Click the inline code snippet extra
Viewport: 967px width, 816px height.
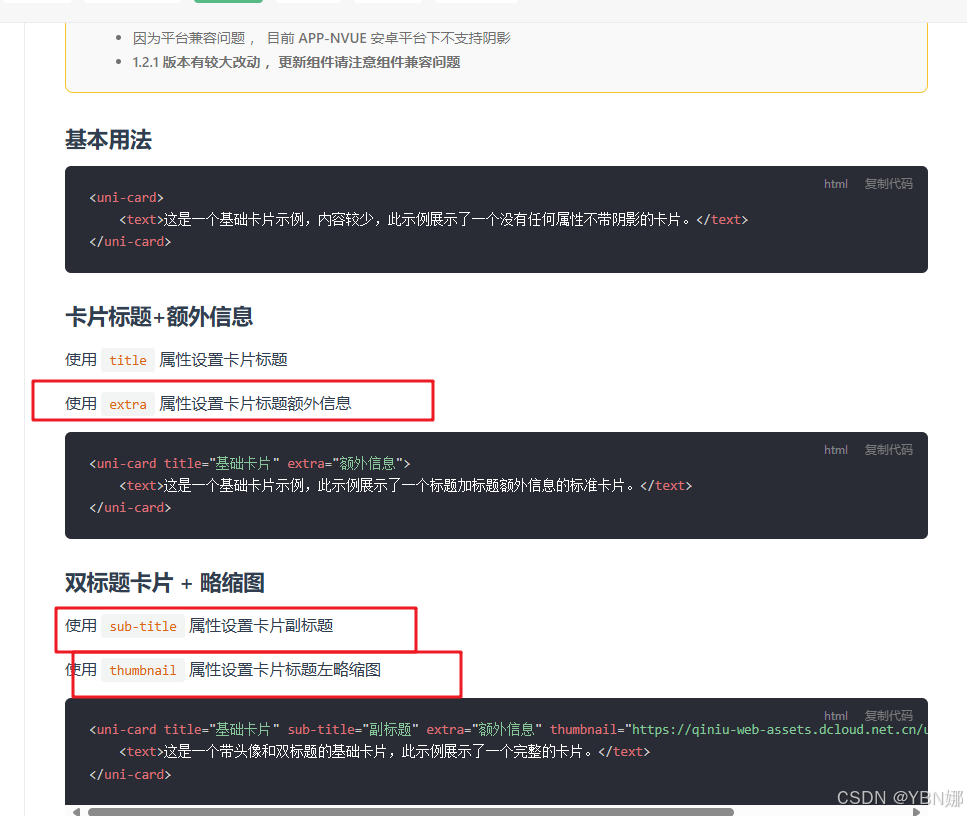click(127, 404)
